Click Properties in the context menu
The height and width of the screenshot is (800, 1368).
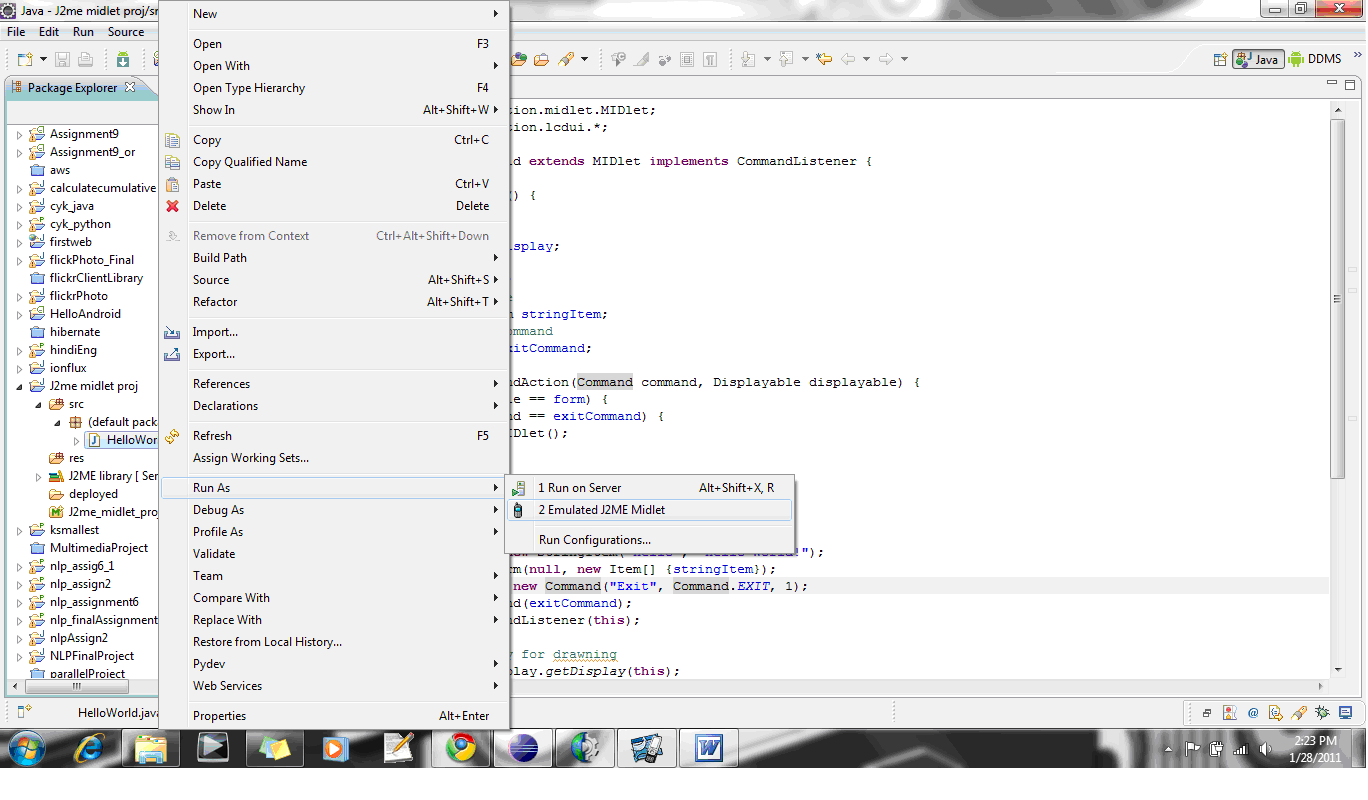(219, 716)
